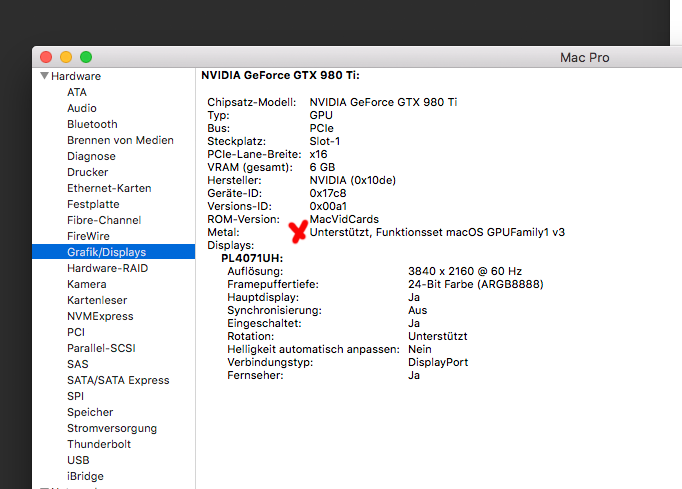Open the FireWire entry

[88, 236]
